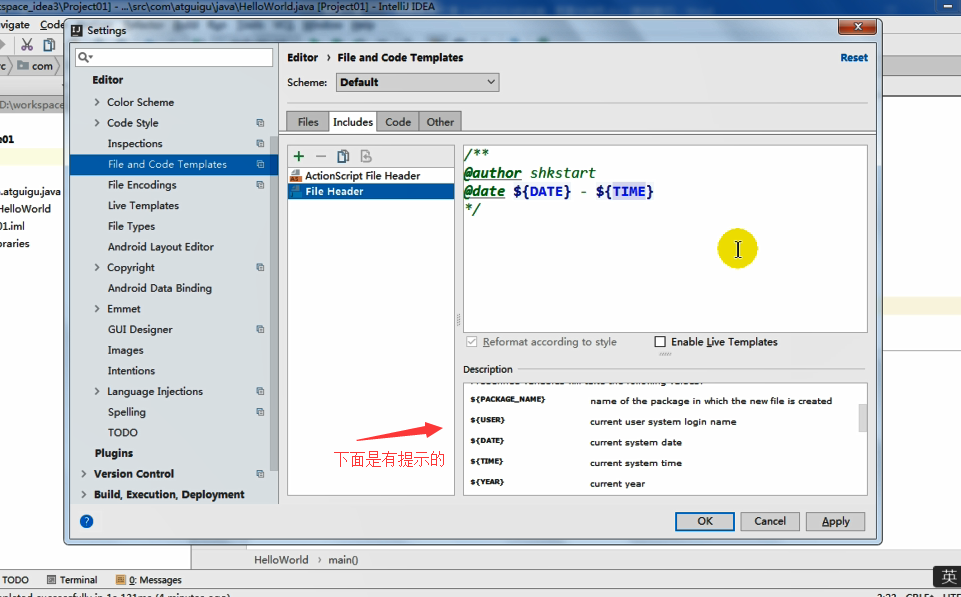Image resolution: width=961 pixels, height=597 pixels.
Task: Switch to the Includes tab
Action: (x=353, y=122)
